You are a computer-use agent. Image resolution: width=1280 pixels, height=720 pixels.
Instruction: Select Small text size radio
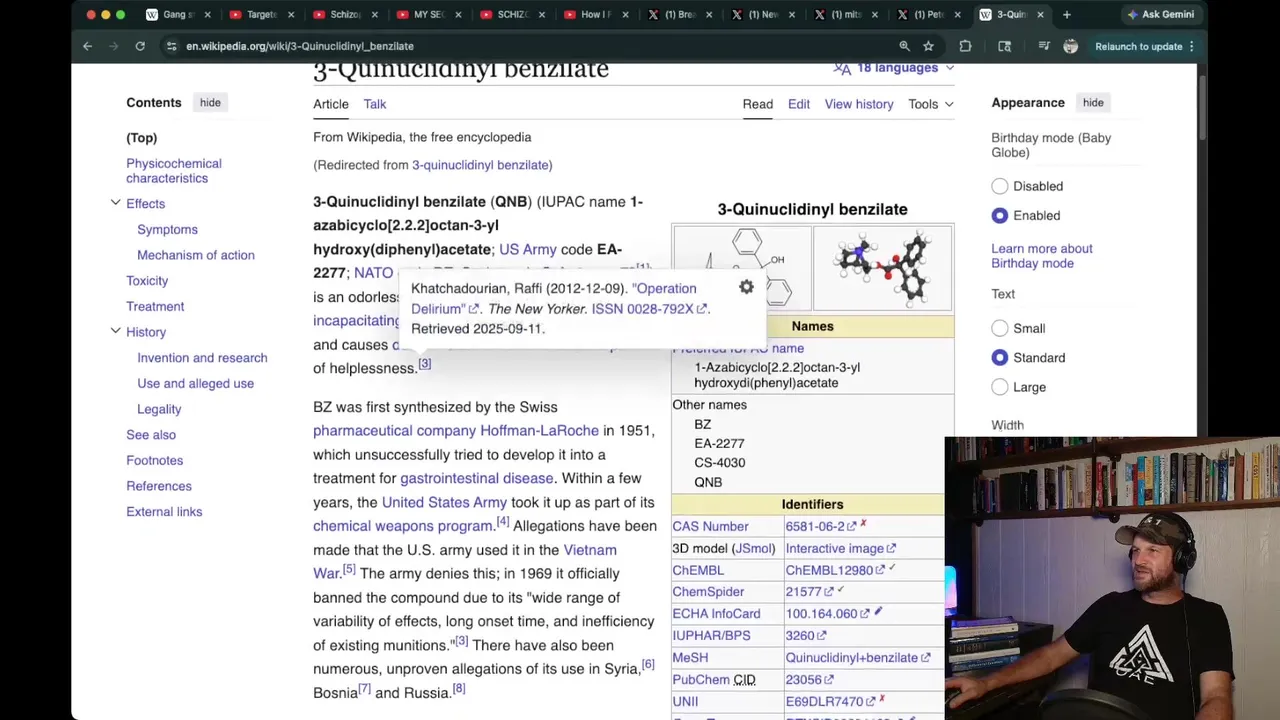999,328
